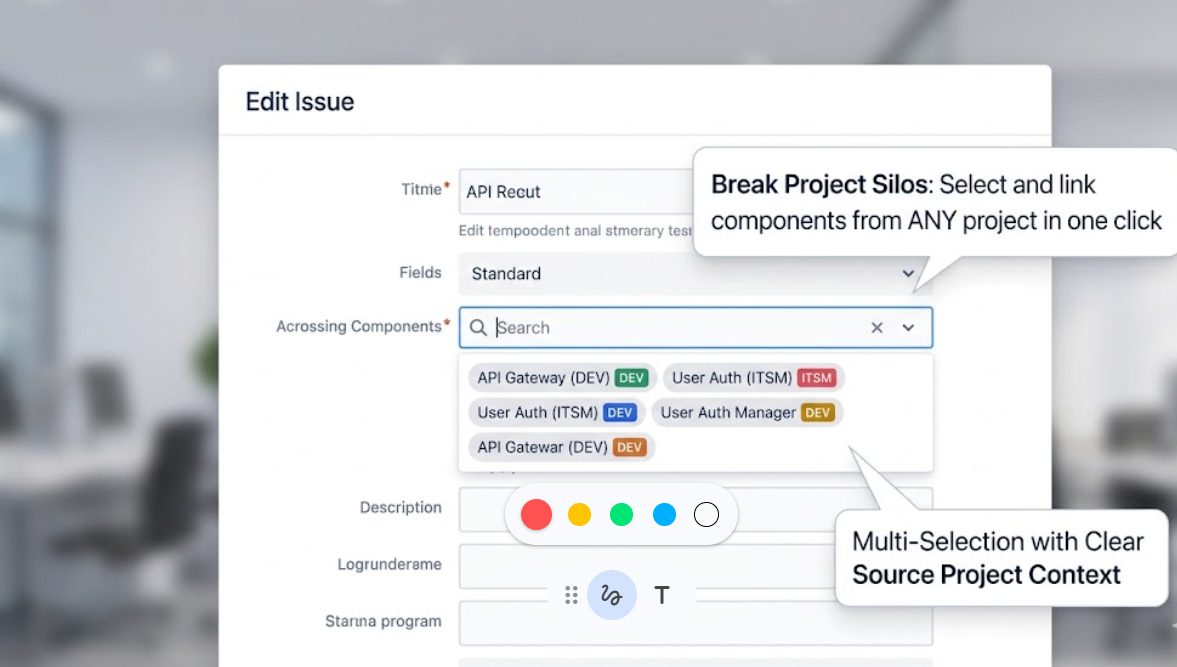Select API Gatewar (DEV) orange option
The width and height of the screenshot is (1177, 667).
561,447
